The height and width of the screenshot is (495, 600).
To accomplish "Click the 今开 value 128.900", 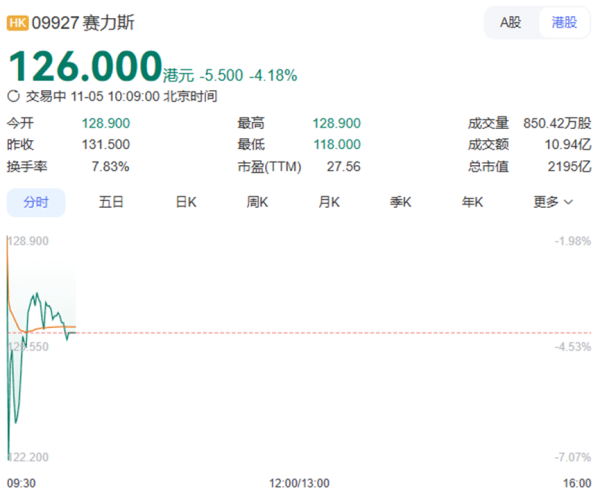I will (x=106, y=124).
